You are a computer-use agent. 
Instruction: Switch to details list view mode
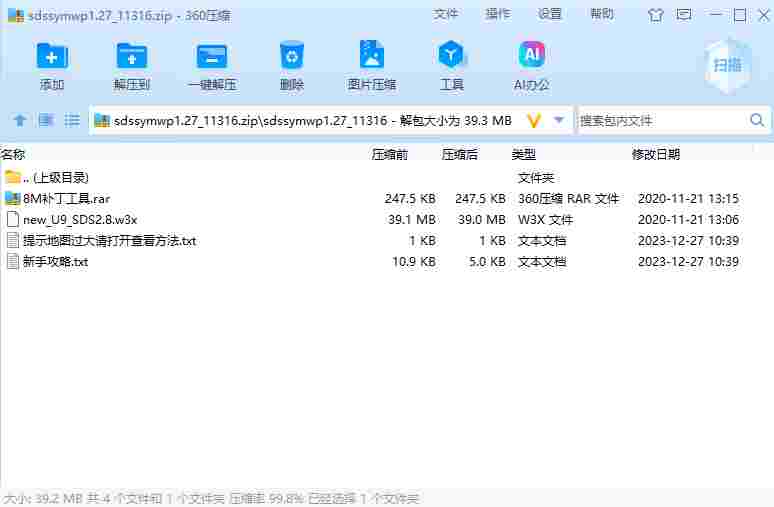(72, 120)
